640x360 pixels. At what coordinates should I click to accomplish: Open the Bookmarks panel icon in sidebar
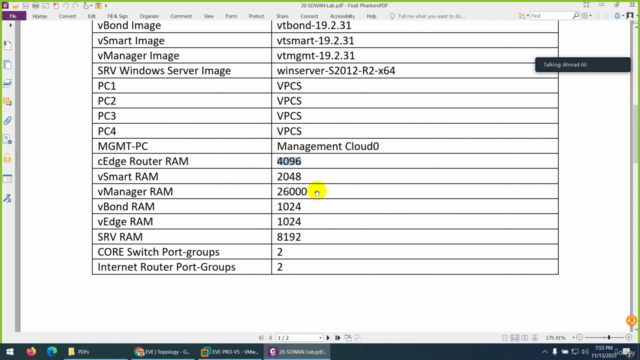pos(8,45)
